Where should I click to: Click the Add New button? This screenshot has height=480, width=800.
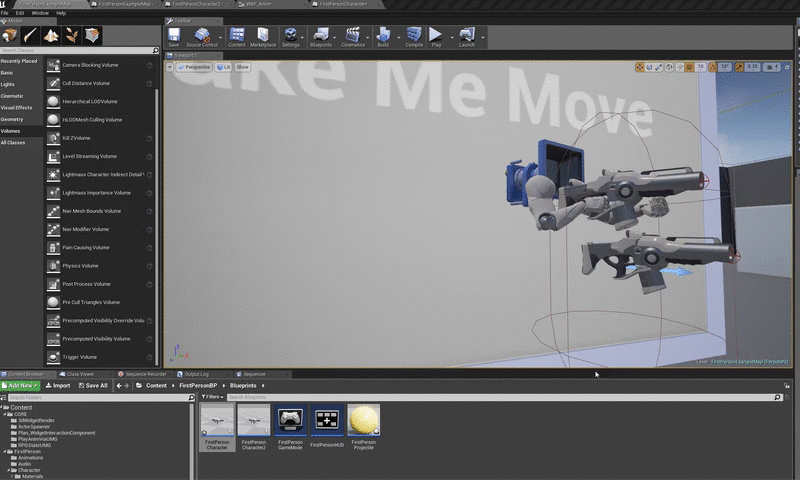click(20, 385)
